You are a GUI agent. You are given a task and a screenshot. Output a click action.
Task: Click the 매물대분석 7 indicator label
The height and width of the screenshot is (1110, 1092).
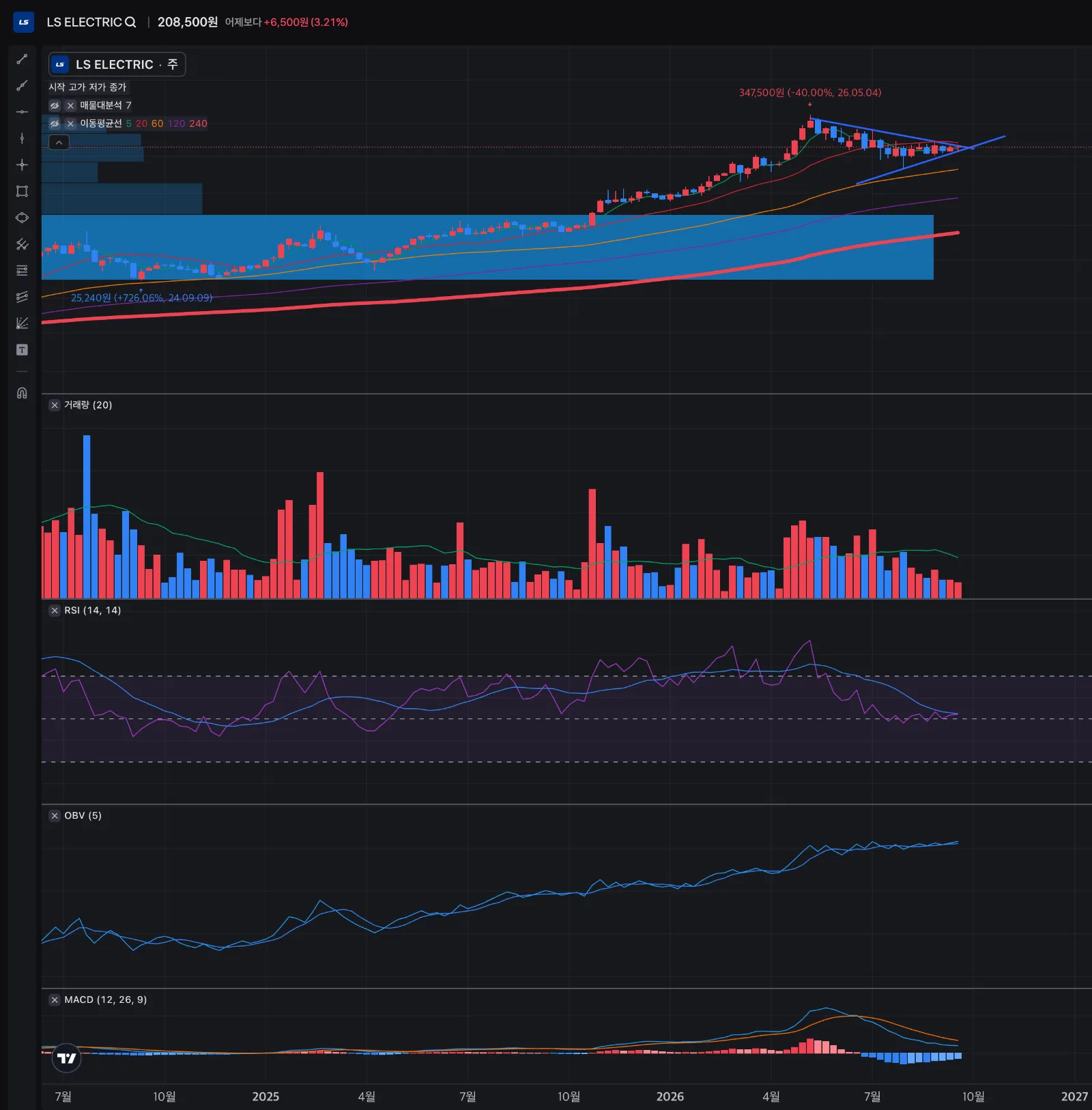106,105
